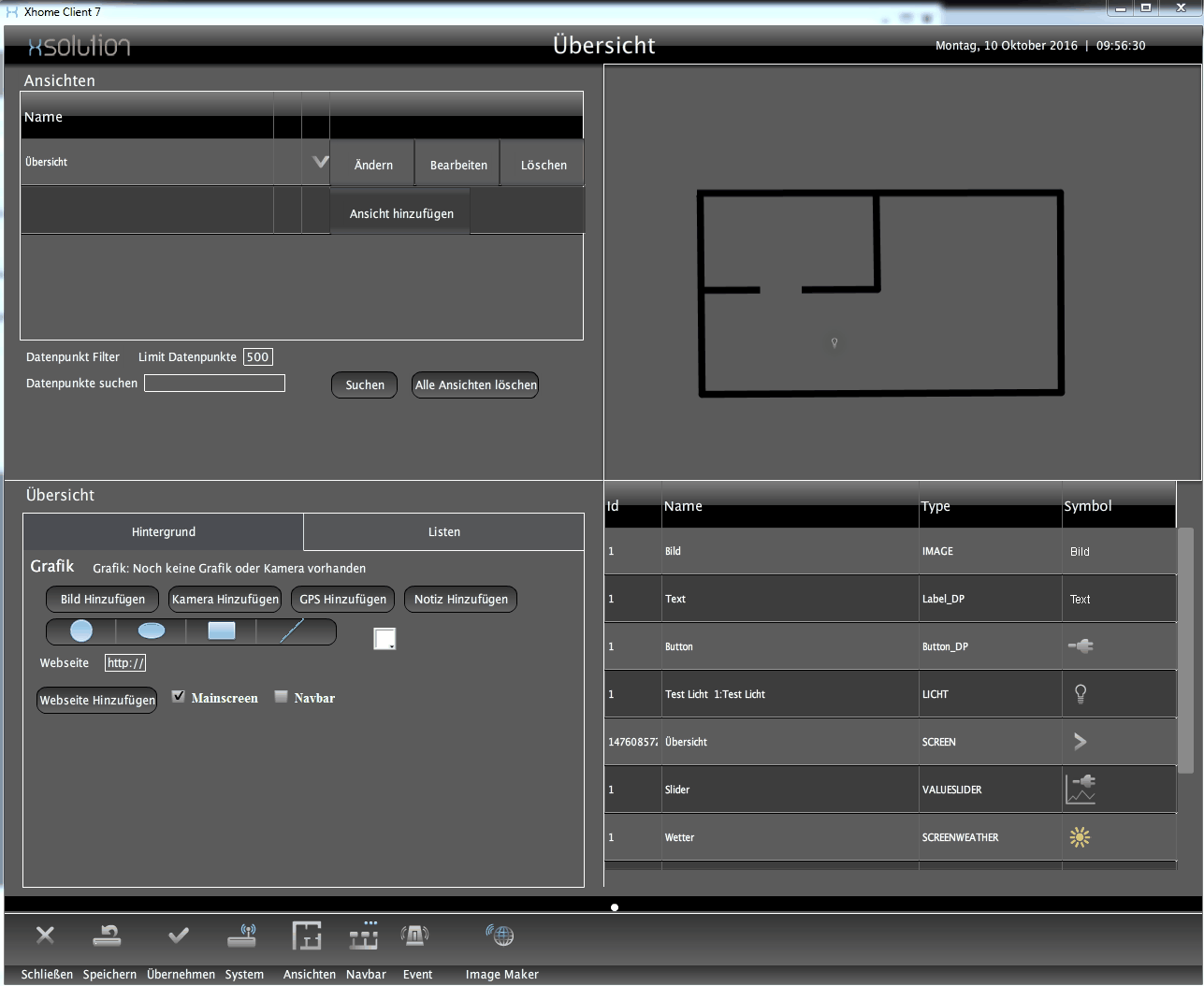Launch Image Maker from the bottom toolbar
This screenshot has width=1204, height=986.
501,935
